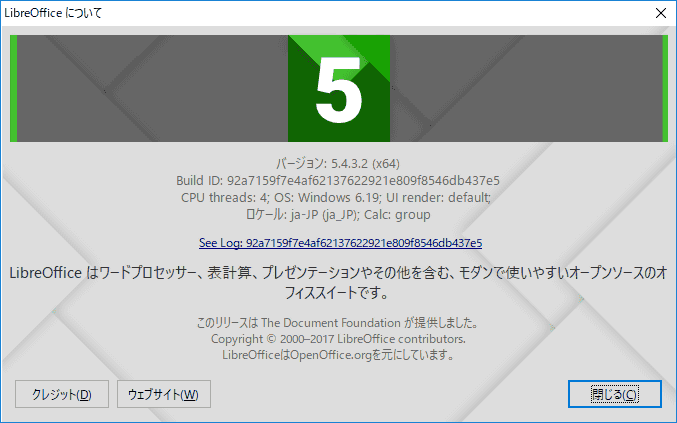Close the window using title bar X

[x=661, y=13]
